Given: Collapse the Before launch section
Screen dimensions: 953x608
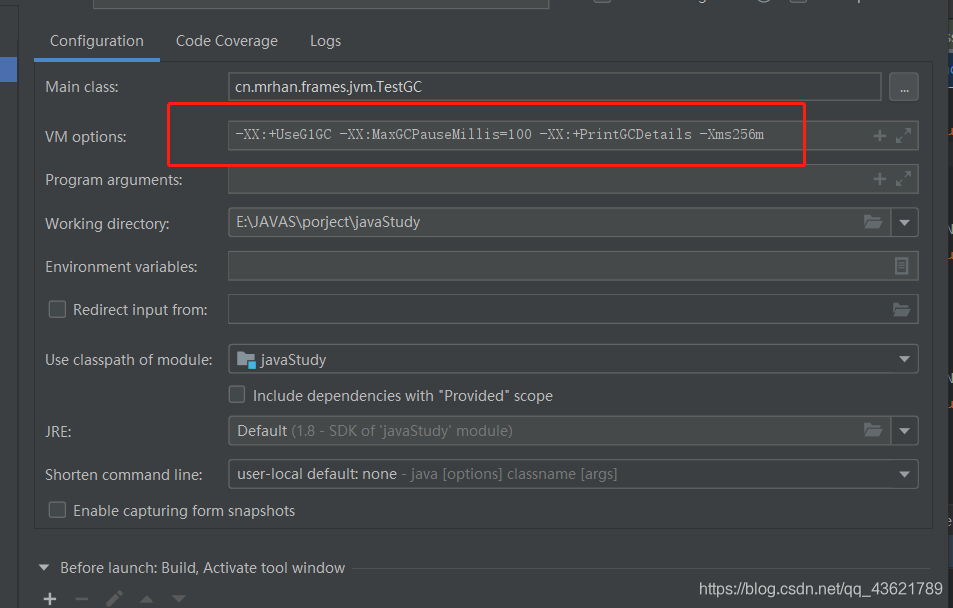Looking at the screenshot, I should pyautogui.click(x=44, y=567).
